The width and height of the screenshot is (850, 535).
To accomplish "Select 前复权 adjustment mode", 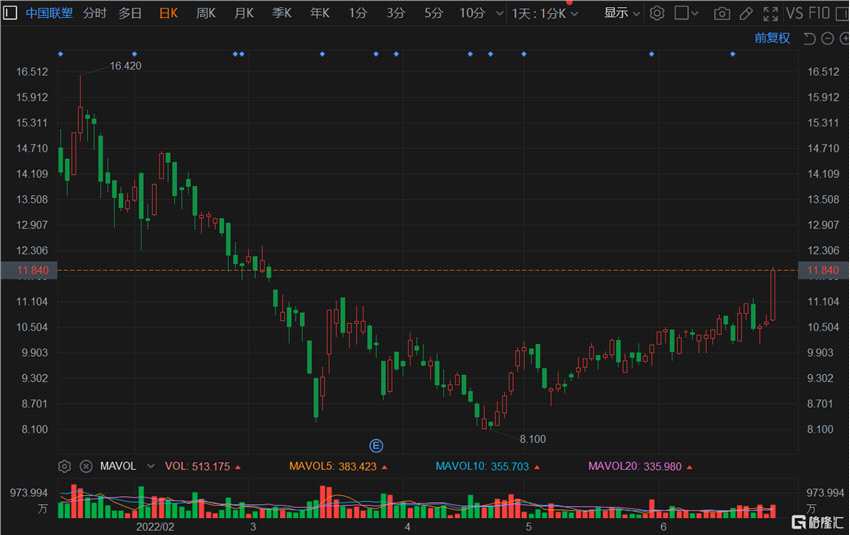I will click(x=772, y=38).
